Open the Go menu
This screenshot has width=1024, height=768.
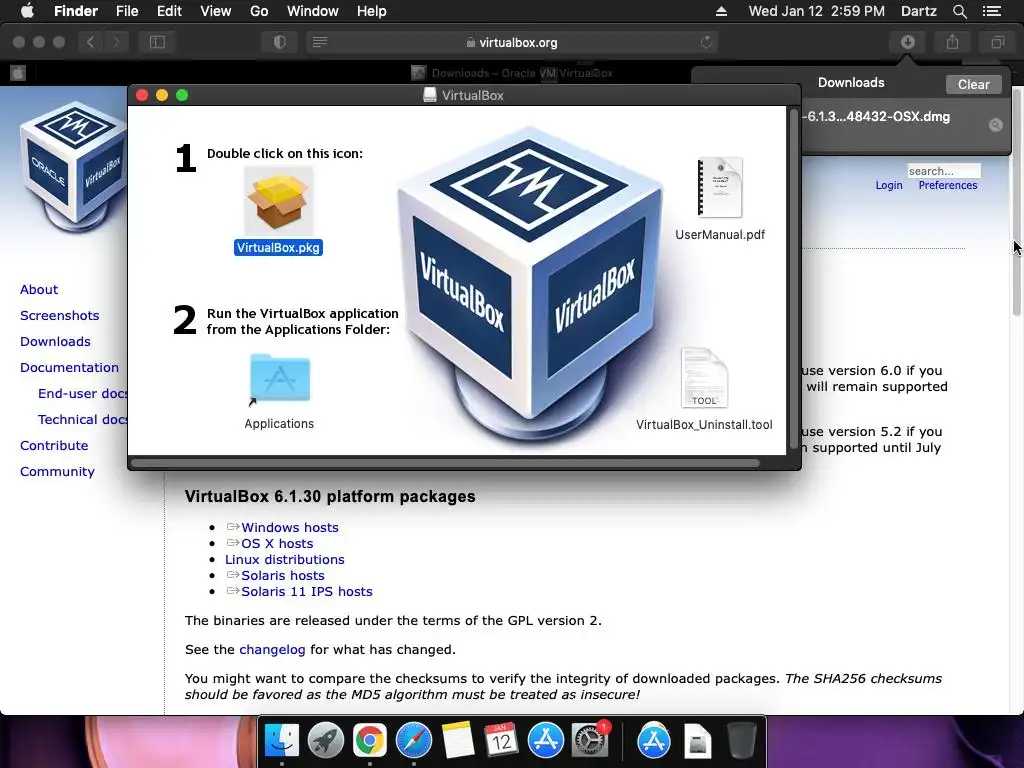click(x=259, y=11)
